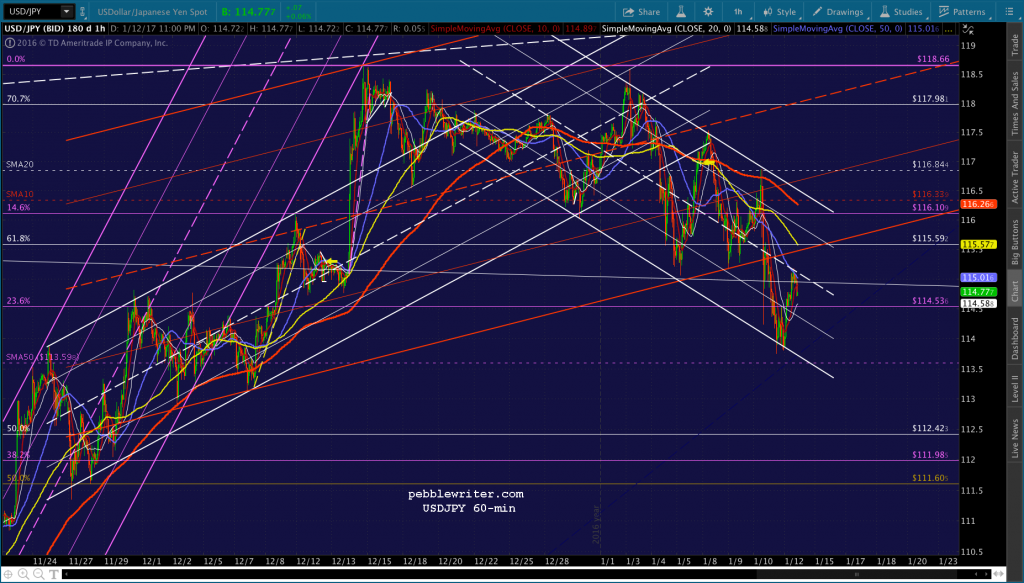Click the info icon beside TD Ameritrade copyright

10,43
